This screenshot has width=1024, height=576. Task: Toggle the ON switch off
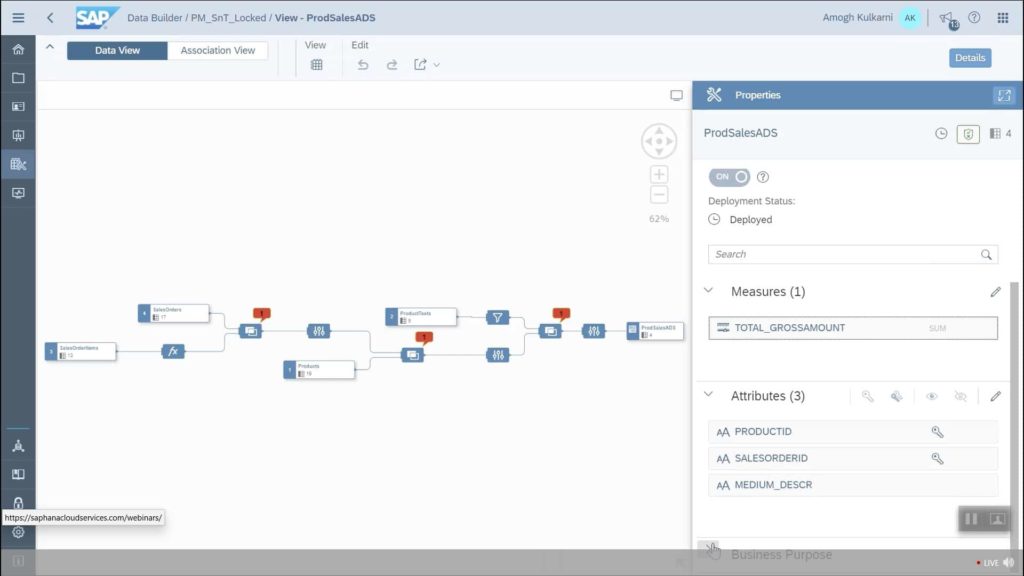729,177
